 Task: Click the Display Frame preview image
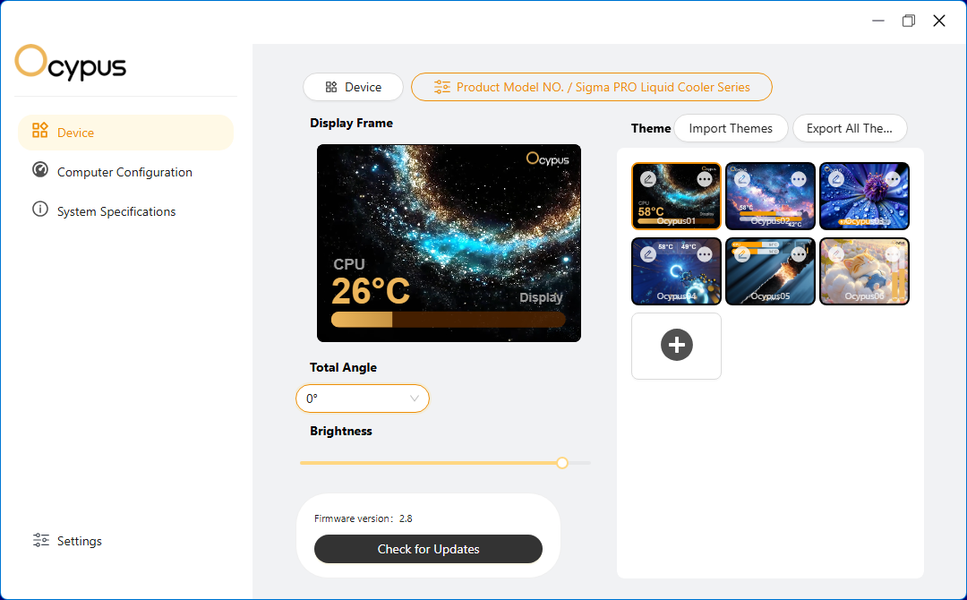(449, 243)
